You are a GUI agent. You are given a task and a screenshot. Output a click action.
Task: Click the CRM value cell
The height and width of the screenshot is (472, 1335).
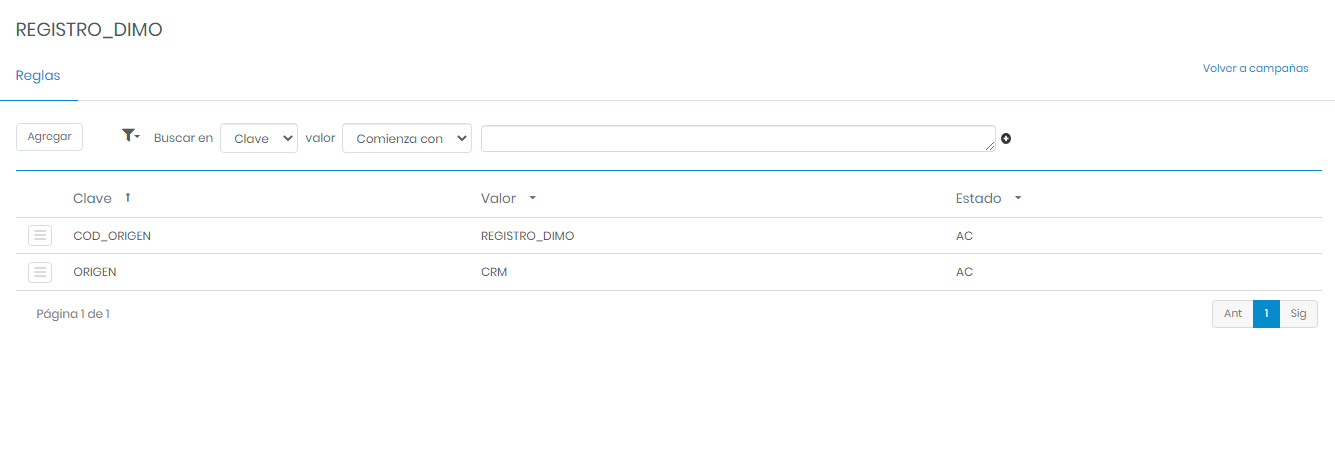[494, 272]
